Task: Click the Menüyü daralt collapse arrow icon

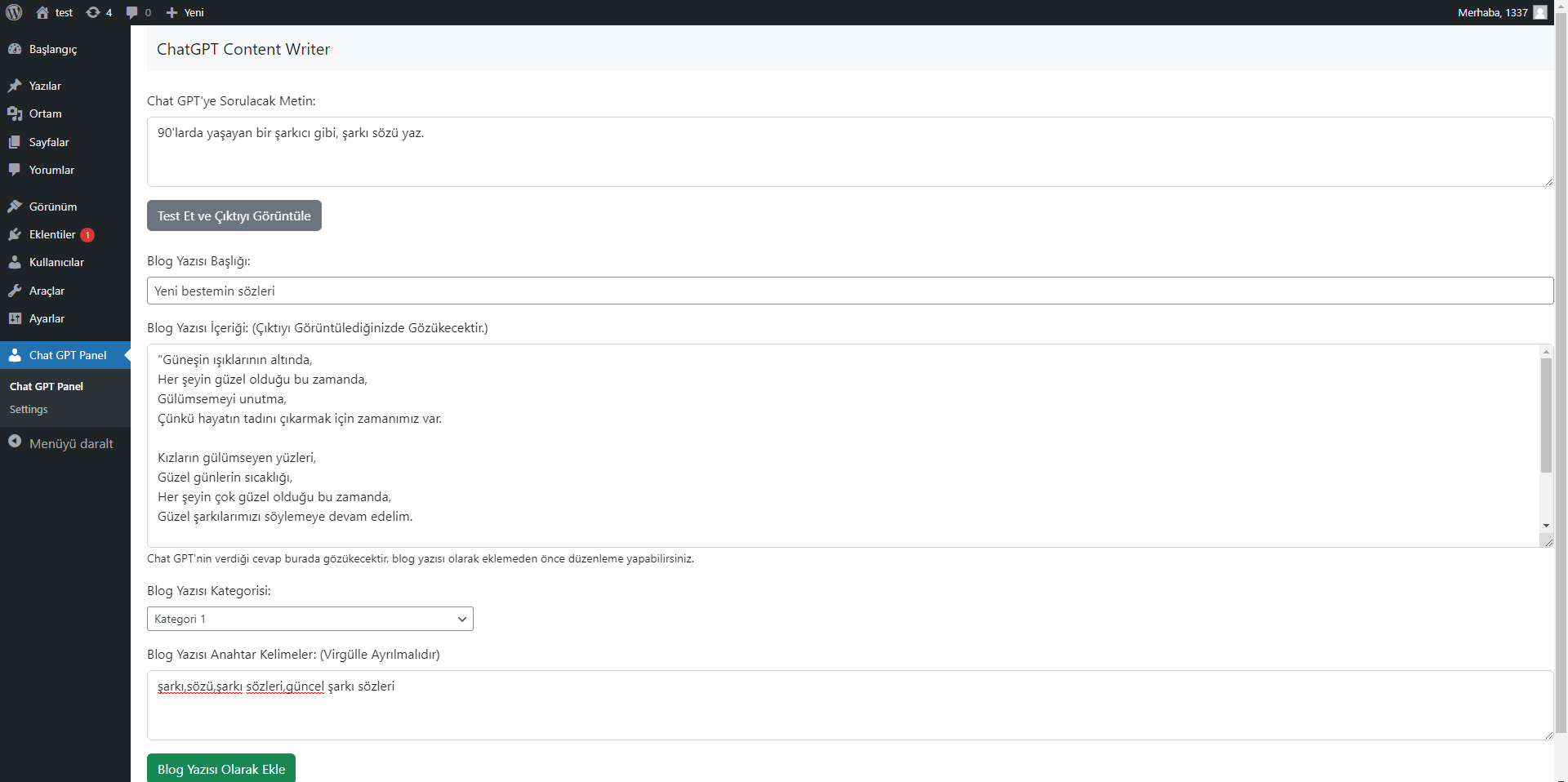Action: [15, 442]
